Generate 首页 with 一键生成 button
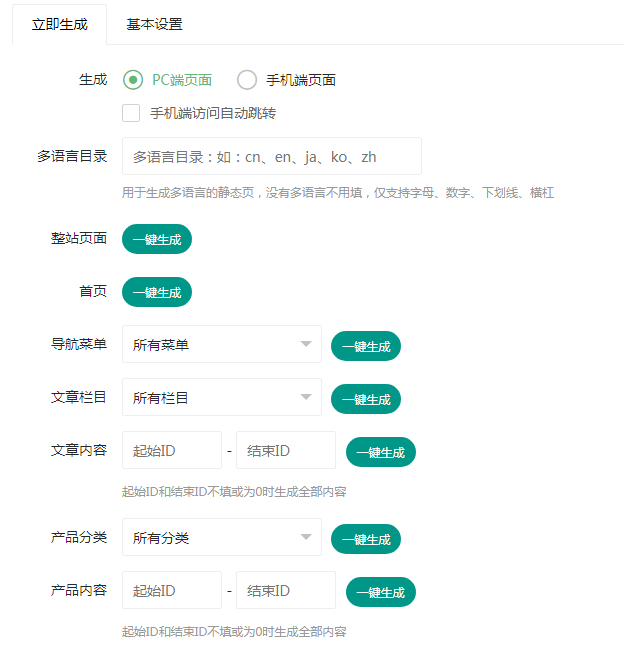Image resolution: width=624 pixels, height=665 pixels. point(157,292)
